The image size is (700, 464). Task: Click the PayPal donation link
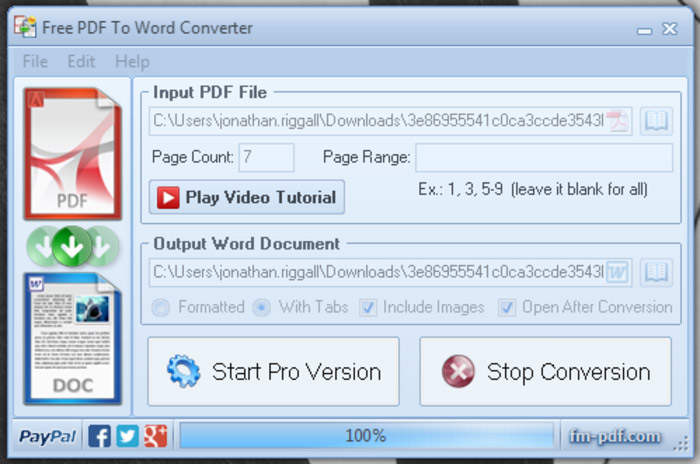point(47,436)
